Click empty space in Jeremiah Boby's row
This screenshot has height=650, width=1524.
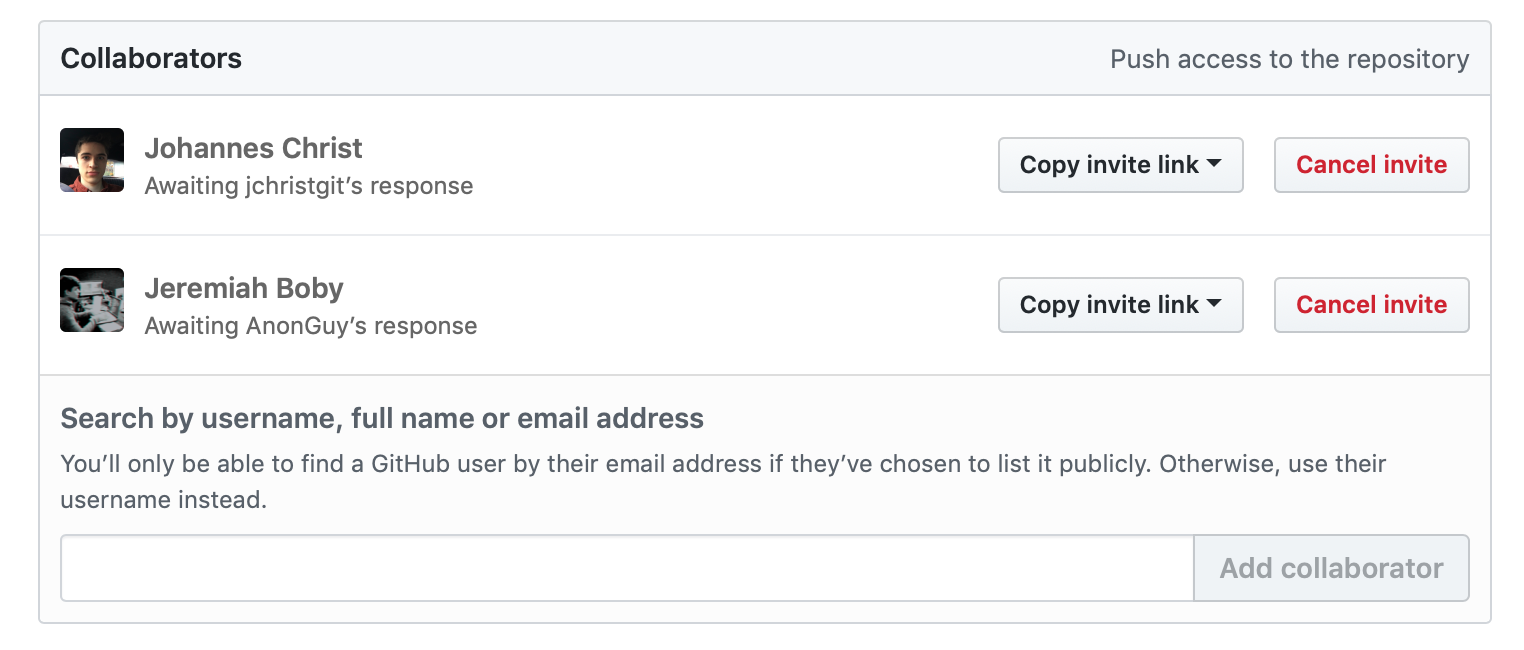coord(730,305)
